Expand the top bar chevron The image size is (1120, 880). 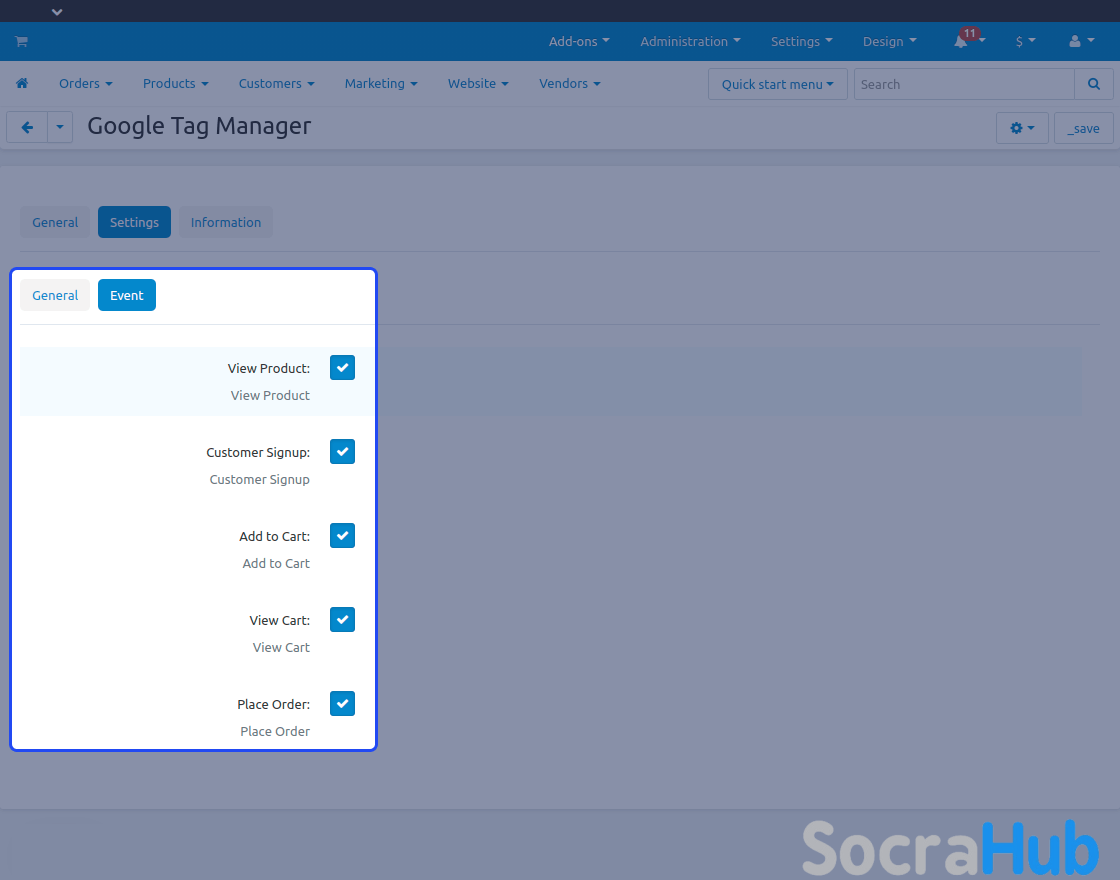(x=57, y=11)
